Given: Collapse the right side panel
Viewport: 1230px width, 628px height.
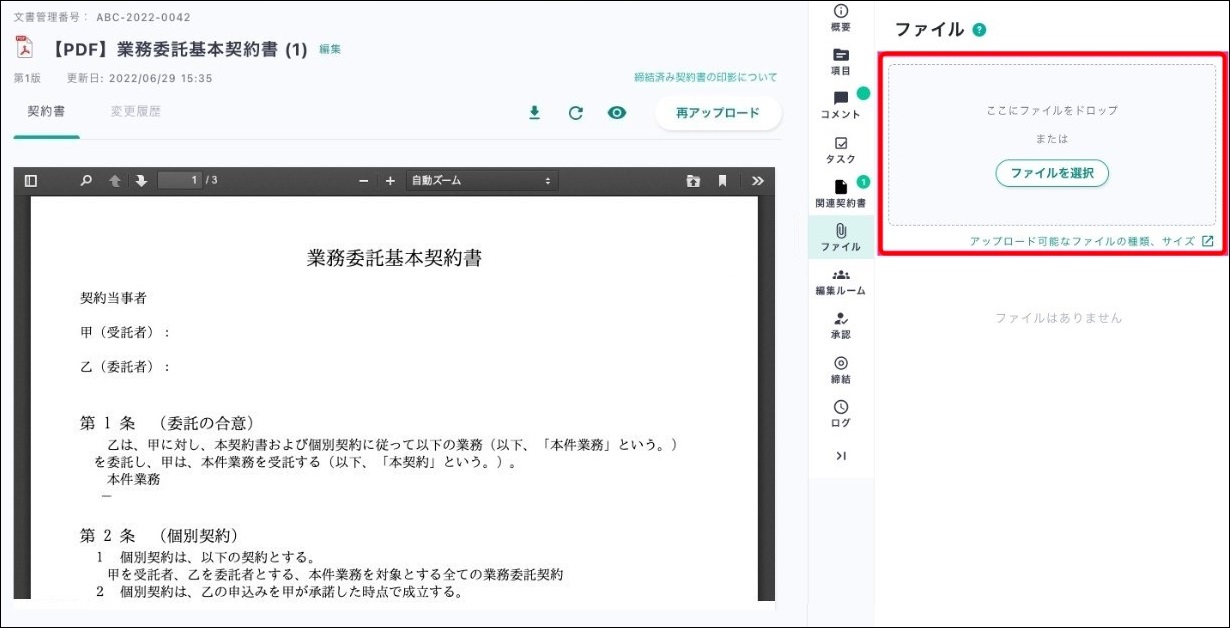Looking at the screenshot, I should pyautogui.click(x=840, y=456).
